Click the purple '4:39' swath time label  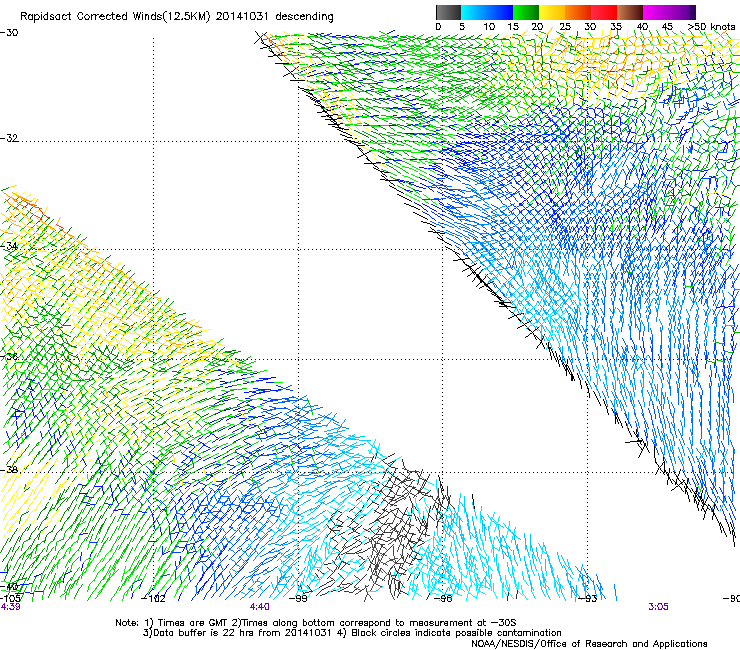point(10,607)
